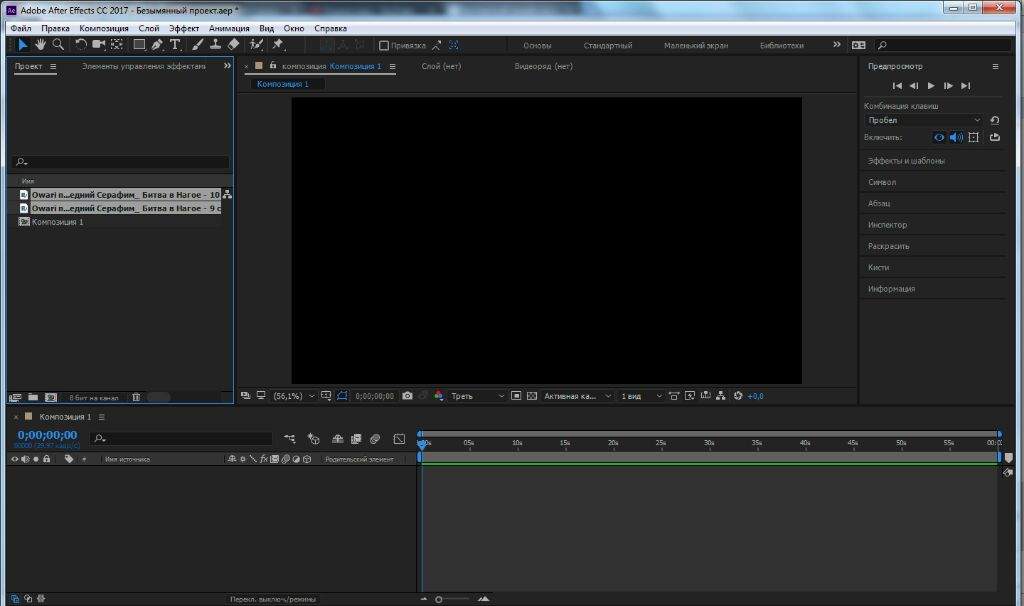The height and width of the screenshot is (606, 1024).
Task: Switch to the Маленький экран workspace
Action: [x=696, y=45]
